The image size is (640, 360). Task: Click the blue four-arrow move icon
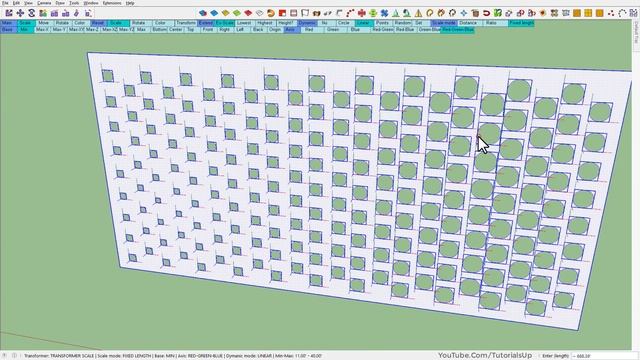[20, 13]
